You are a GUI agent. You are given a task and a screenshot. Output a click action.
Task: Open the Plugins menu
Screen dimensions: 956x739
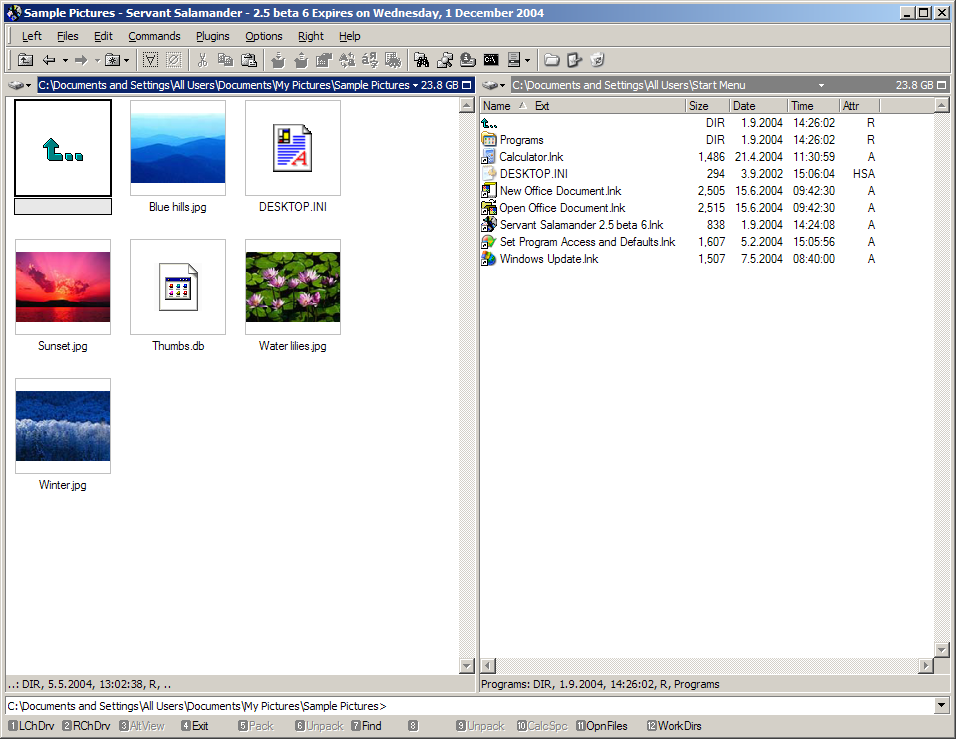click(212, 36)
